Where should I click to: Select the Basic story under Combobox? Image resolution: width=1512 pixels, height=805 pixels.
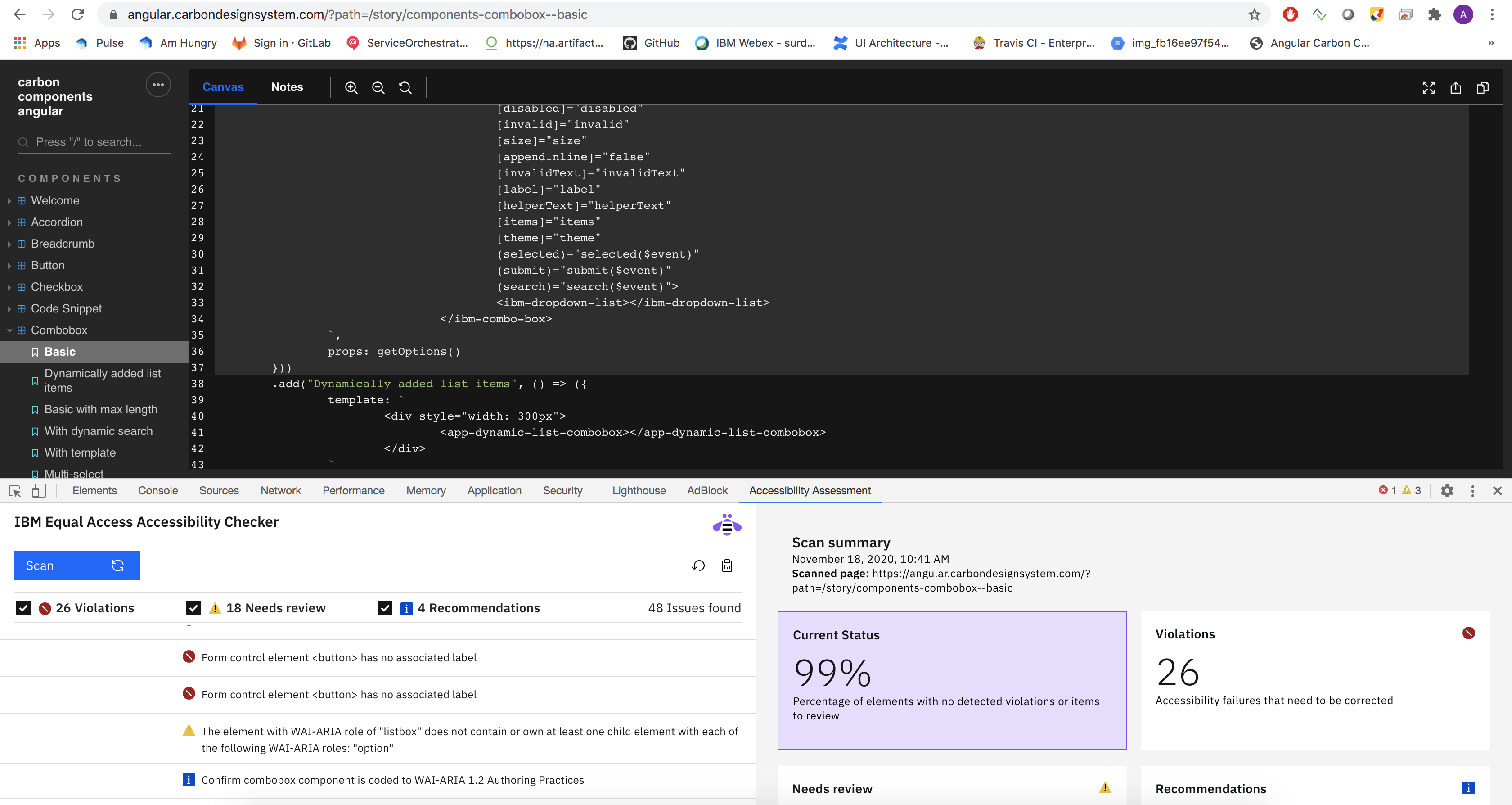pos(59,352)
